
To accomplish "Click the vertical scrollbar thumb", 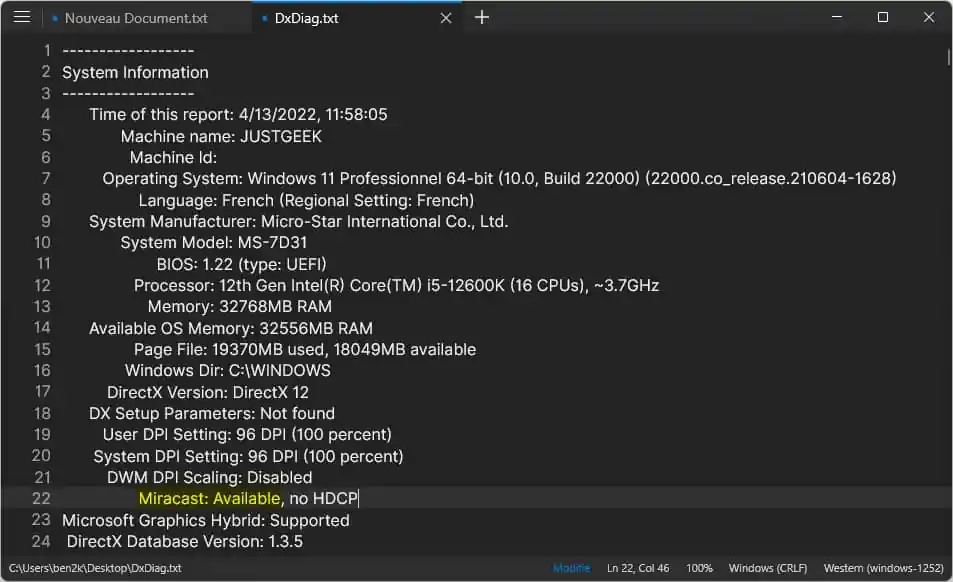I will (x=948, y=58).
